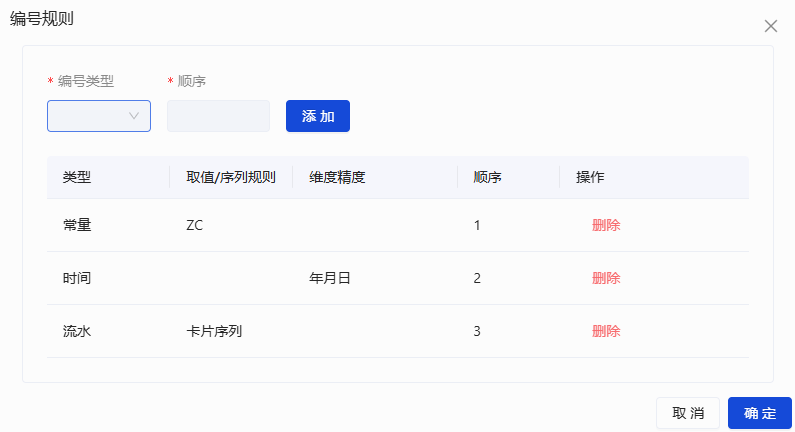Click the 常量 type cell

pos(77,225)
